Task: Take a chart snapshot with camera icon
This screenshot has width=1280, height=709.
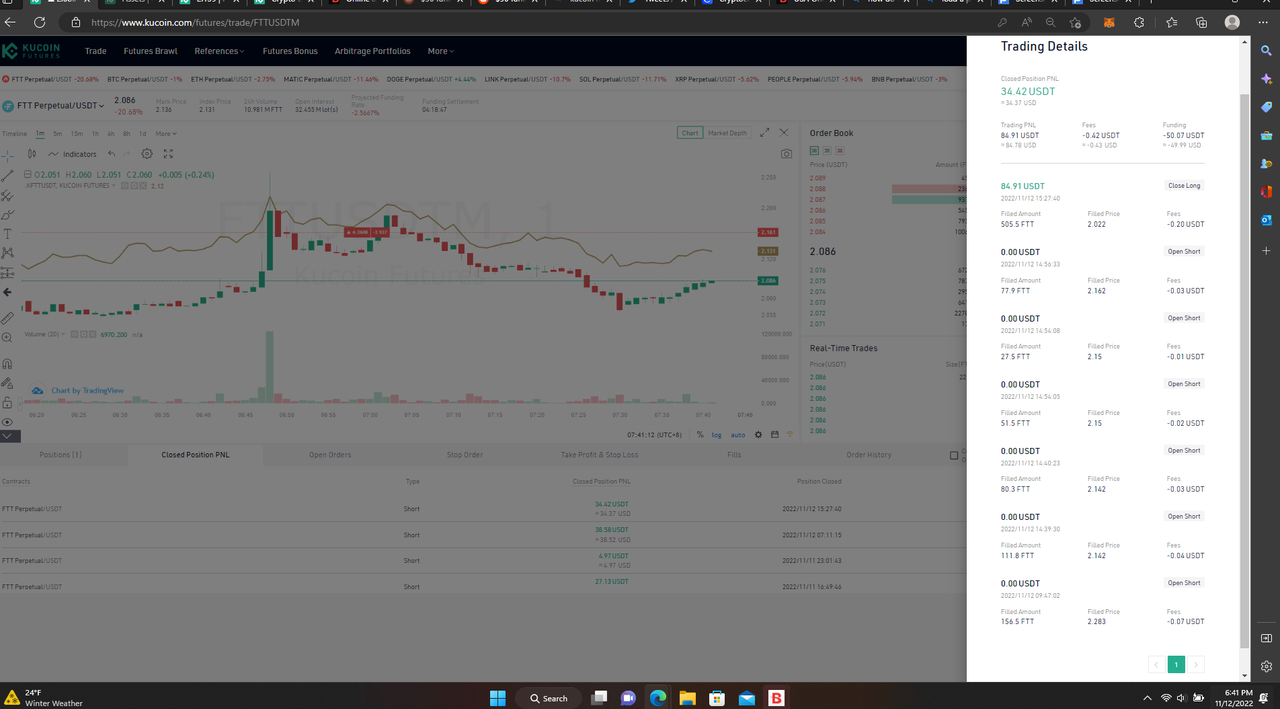Action: [787, 154]
